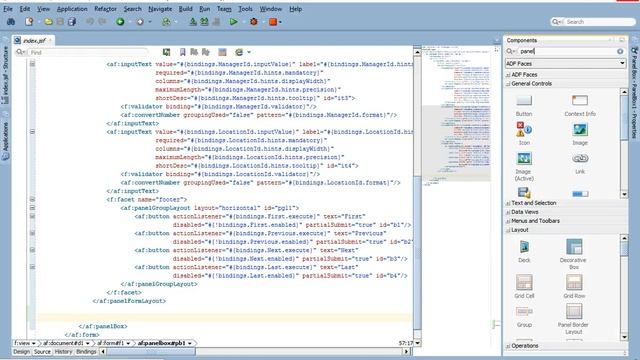
Task: Click the editor table-like icon
Action: click(222, 52)
